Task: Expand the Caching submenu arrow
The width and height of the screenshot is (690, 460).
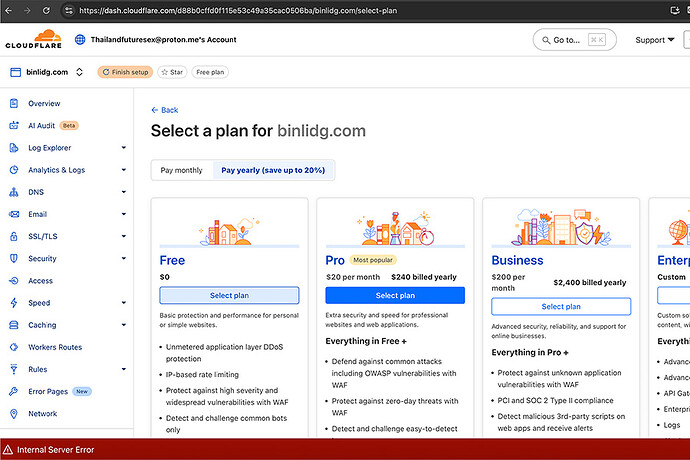Action: click(x=124, y=325)
